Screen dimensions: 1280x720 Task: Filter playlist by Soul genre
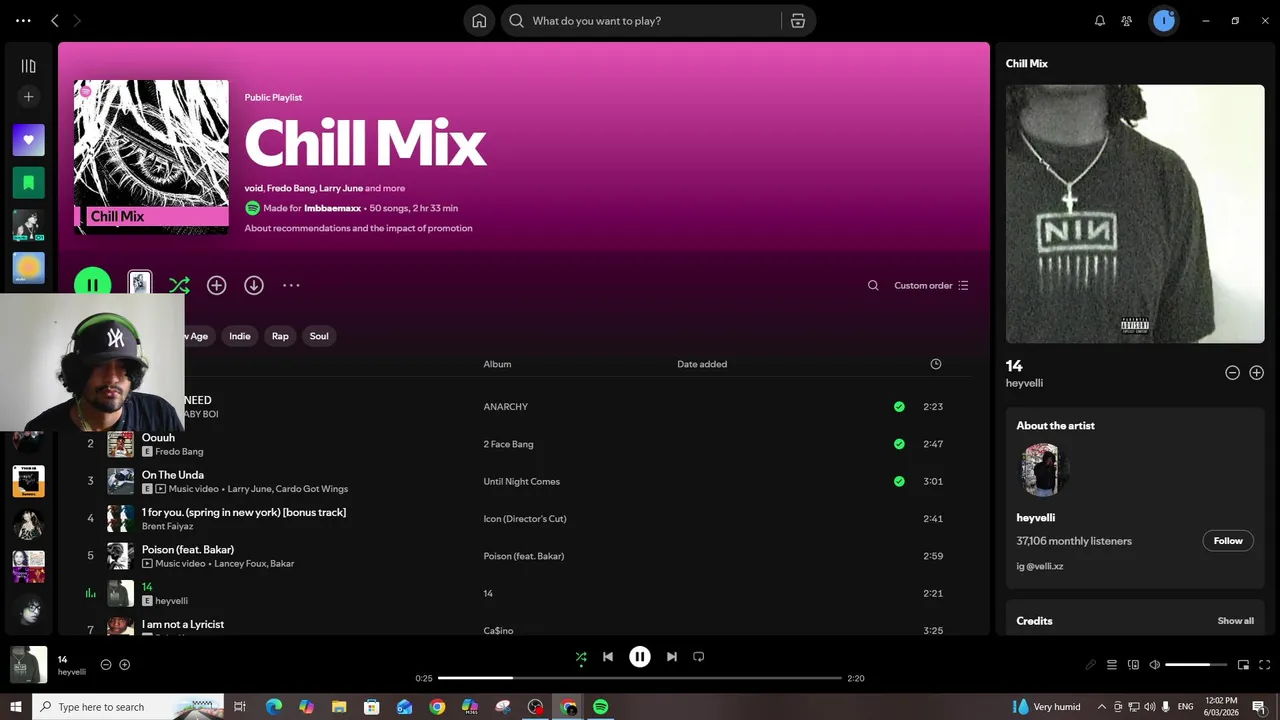tap(319, 336)
